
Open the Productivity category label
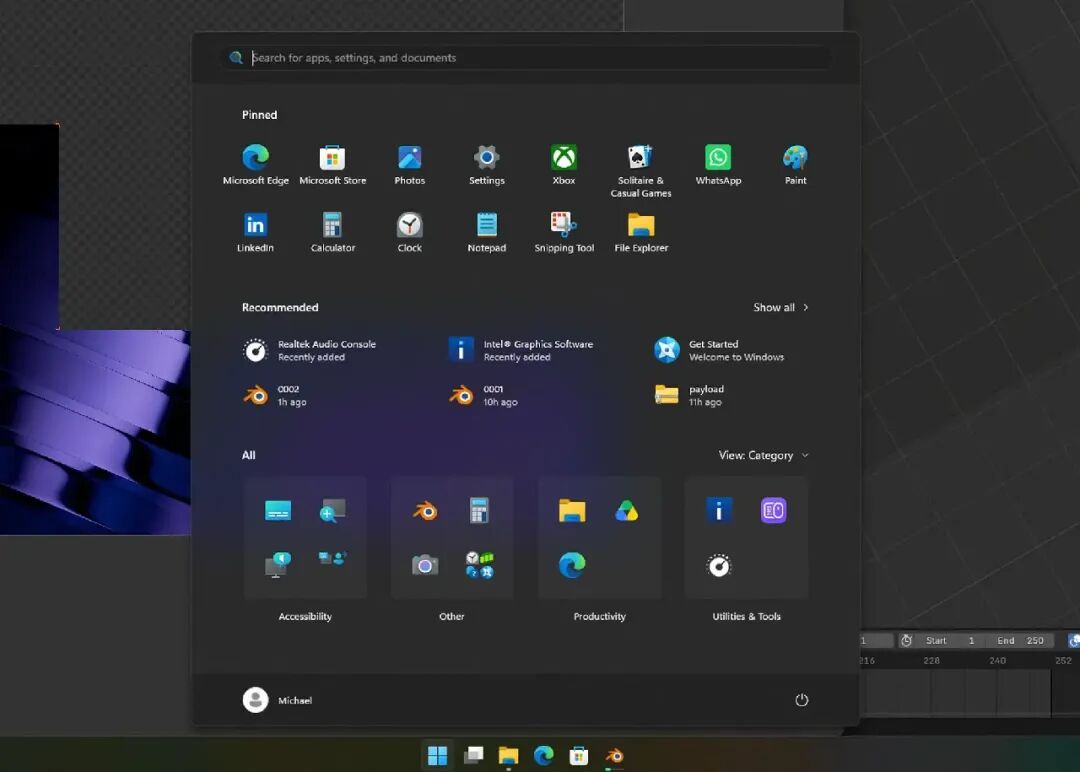(x=599, y=616)
